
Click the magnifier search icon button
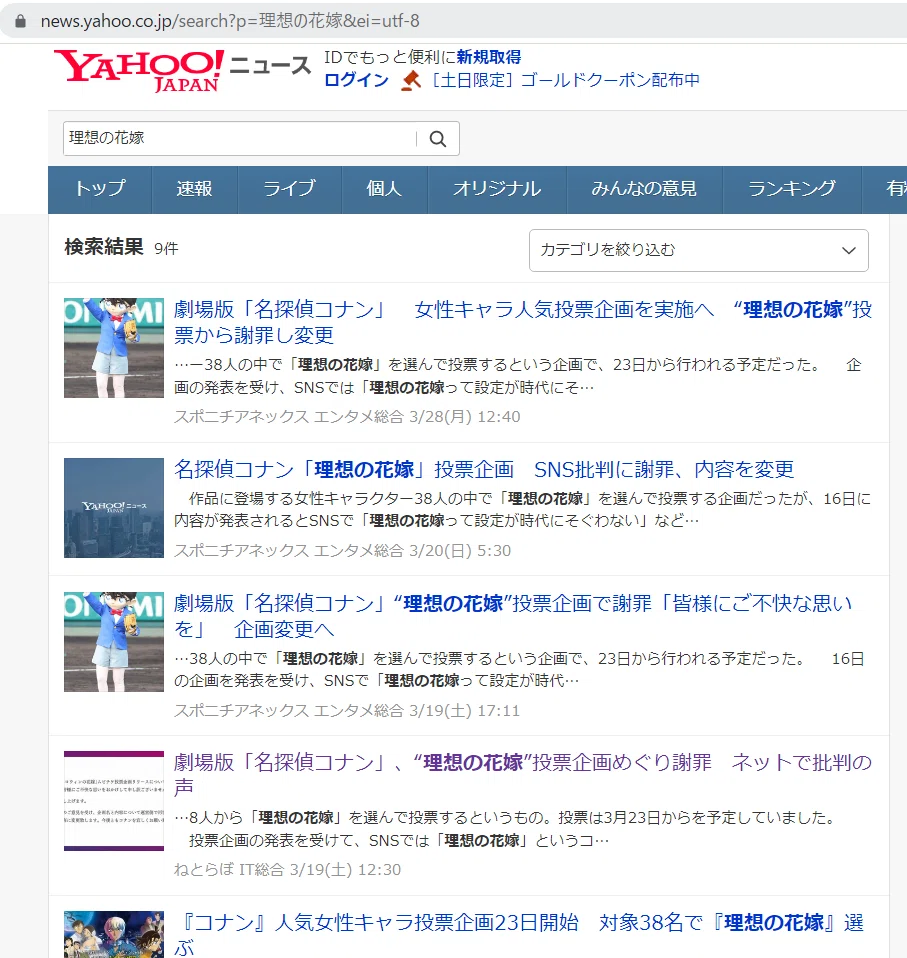[x=437, y=139]
